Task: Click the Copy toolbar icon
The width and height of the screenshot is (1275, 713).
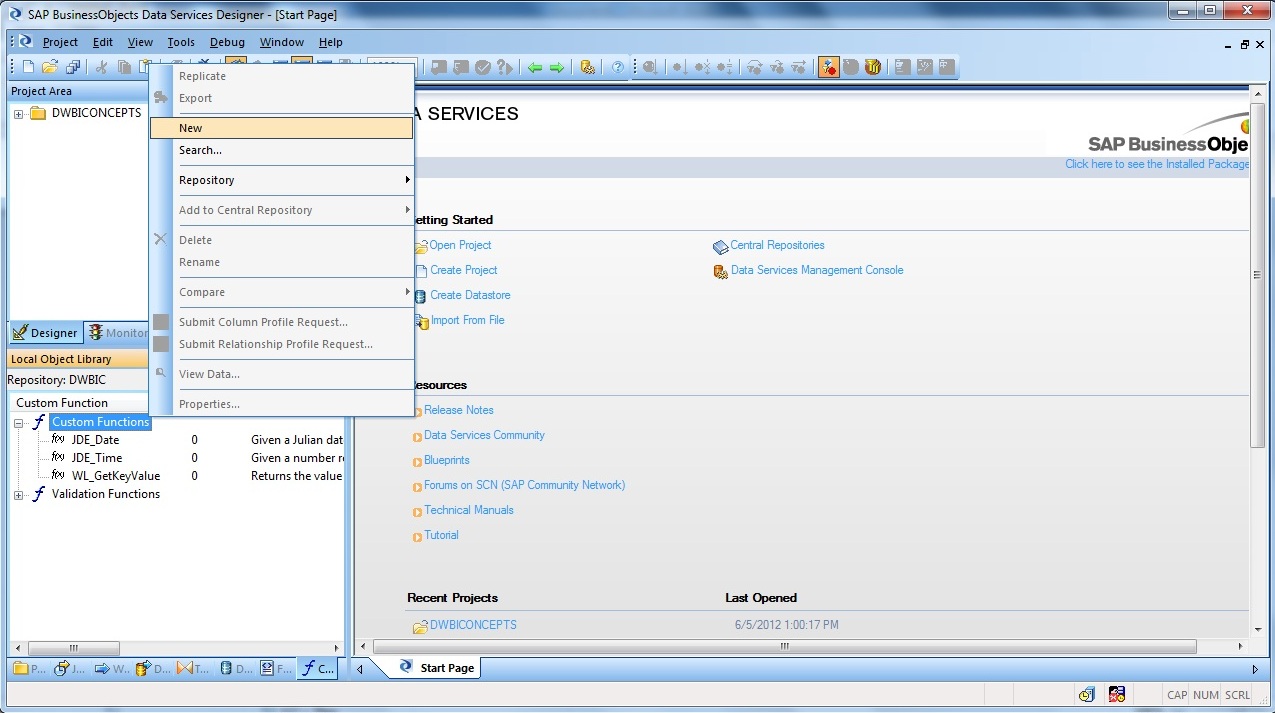Action: 124,67
